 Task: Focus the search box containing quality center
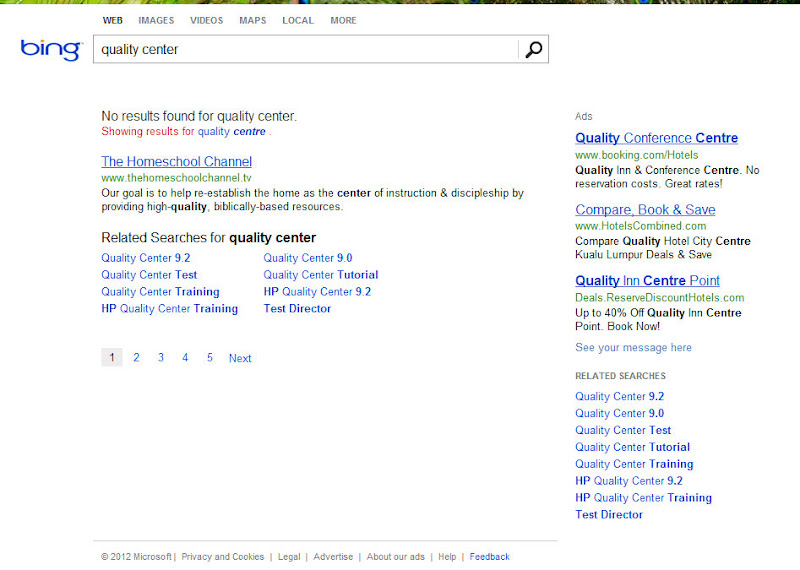(x=306, y=49)
